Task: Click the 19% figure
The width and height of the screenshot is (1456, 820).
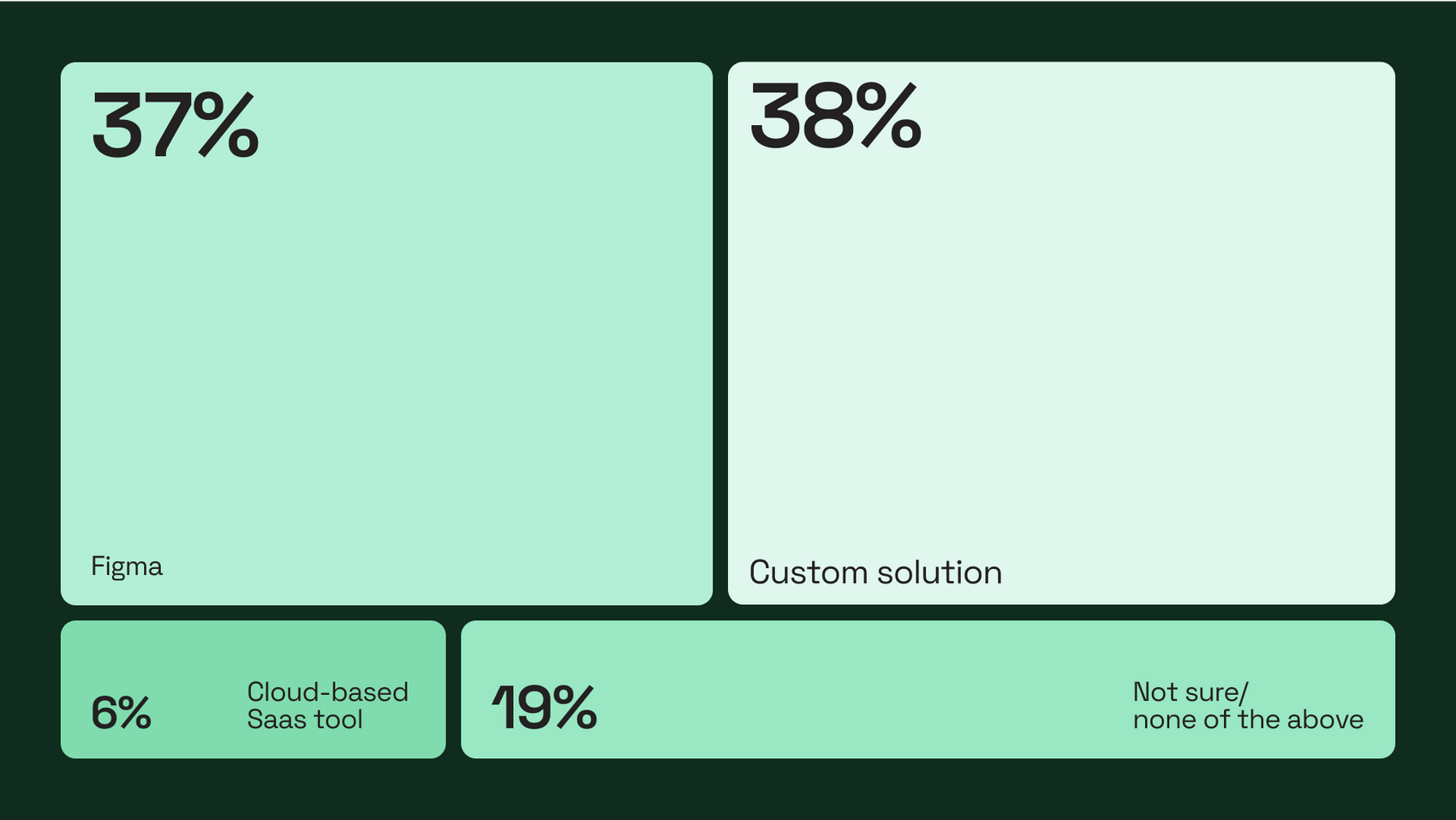Action: (544, 708)
